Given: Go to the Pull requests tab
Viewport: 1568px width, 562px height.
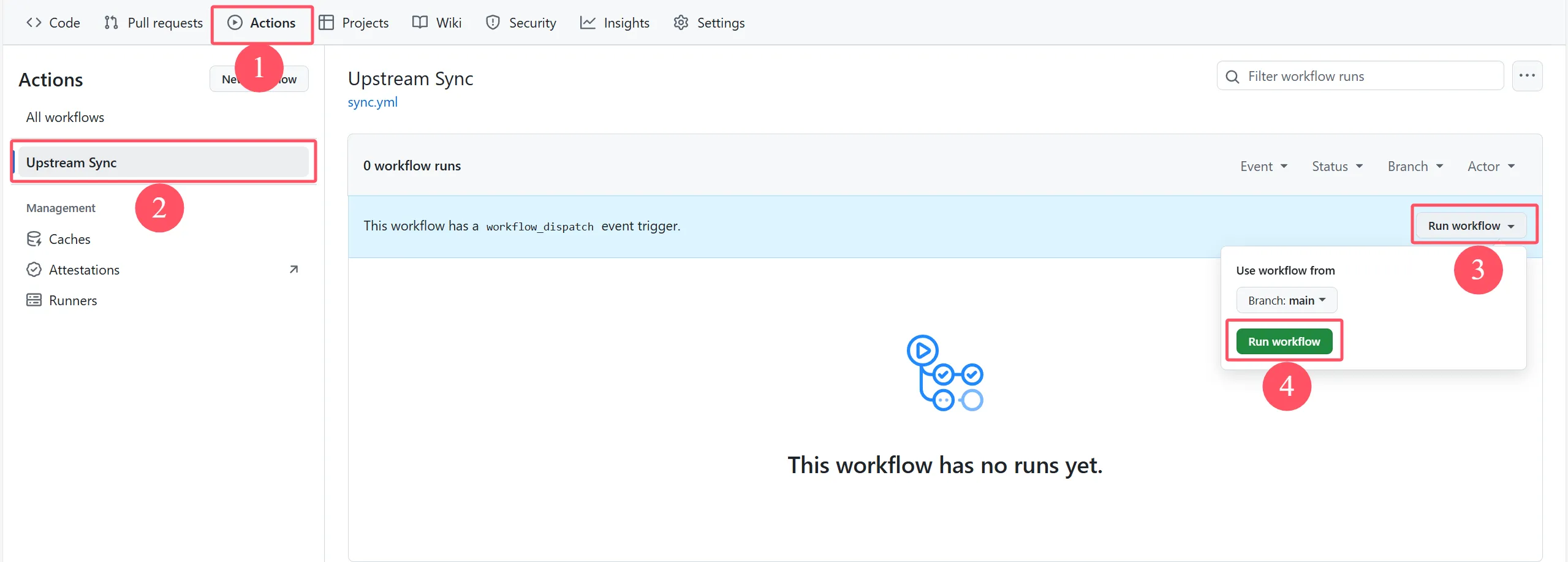Looking at the screenshot, I should pos(154,23).
